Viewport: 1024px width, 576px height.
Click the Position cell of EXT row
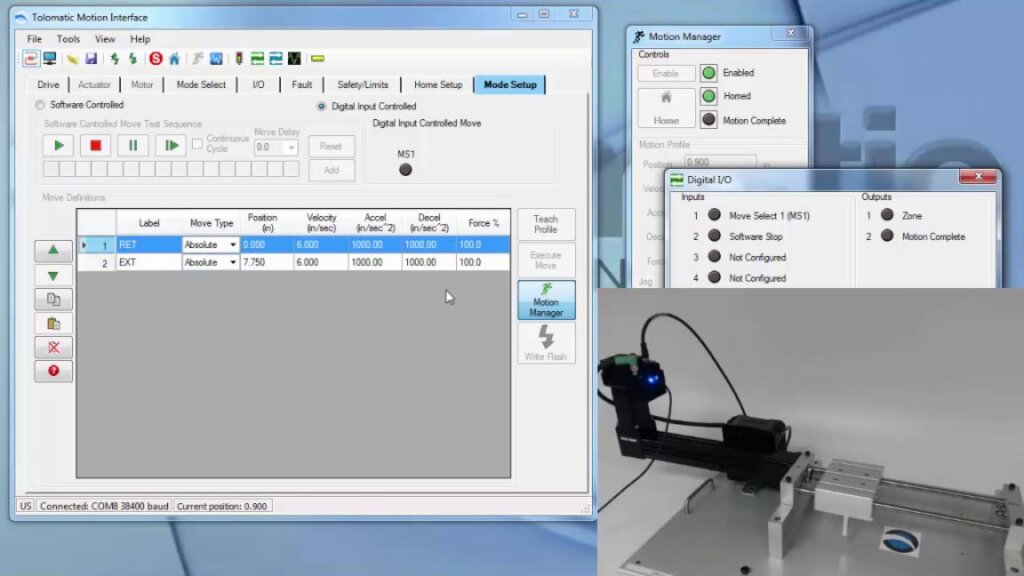[266, 263]
